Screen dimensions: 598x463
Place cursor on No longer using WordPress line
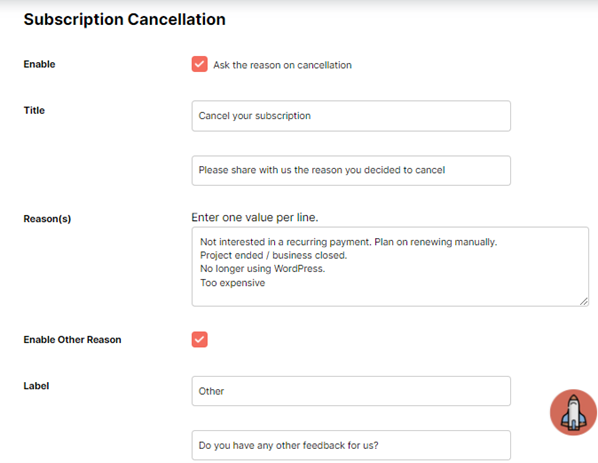[262, 269]
